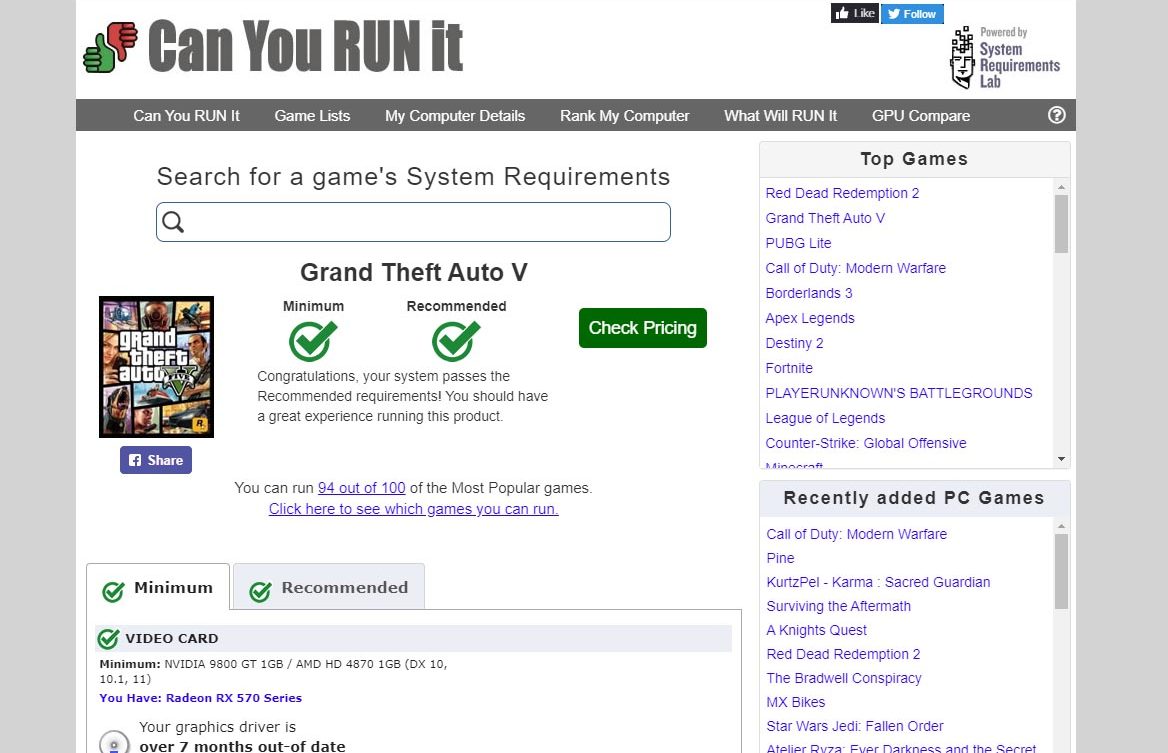Click the Recently added PC Games scrollbar thumb
This screenshot has width=1168, height=753.
pos(1061,571)
